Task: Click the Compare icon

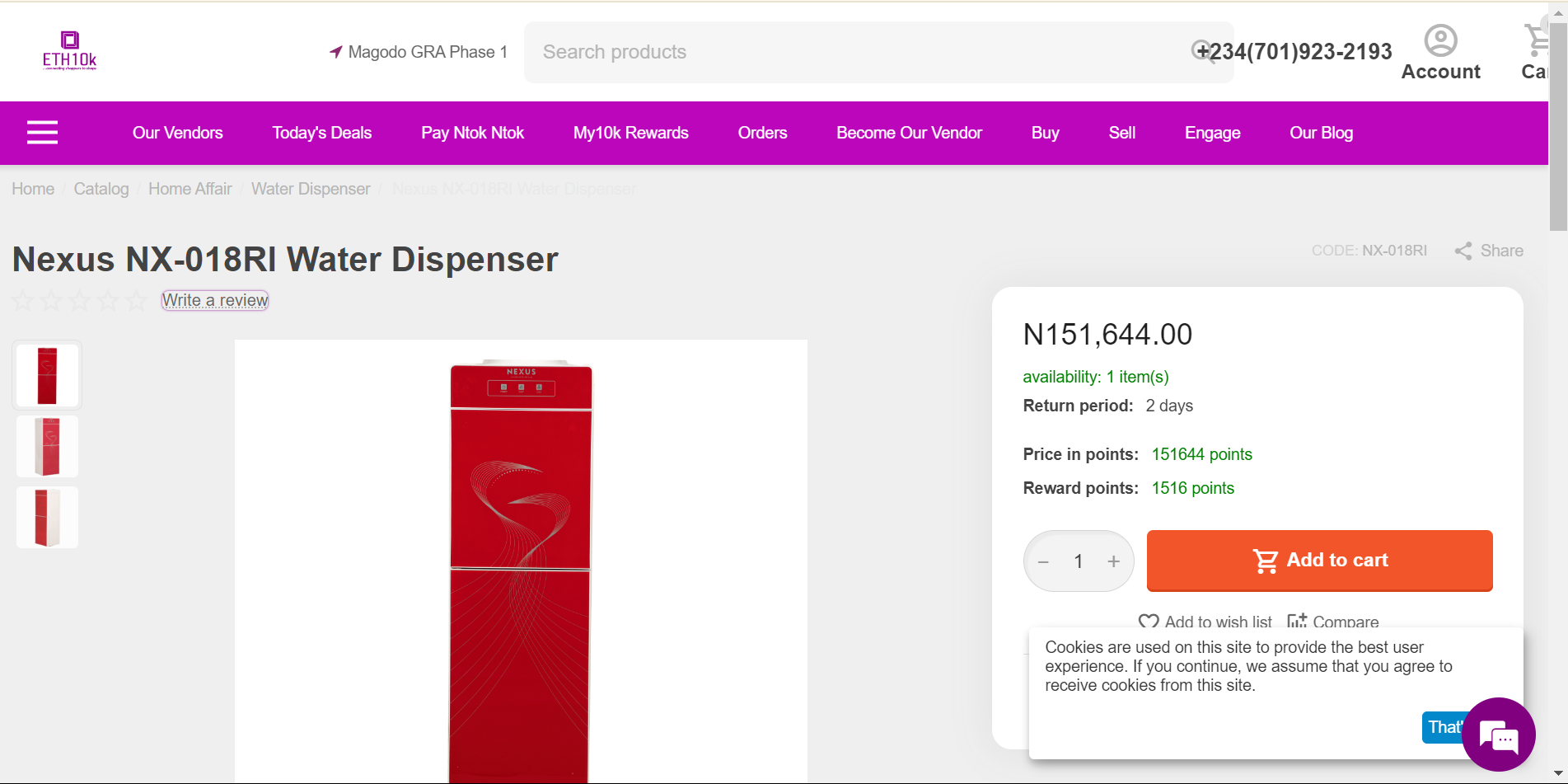Action: point(1297,622)
